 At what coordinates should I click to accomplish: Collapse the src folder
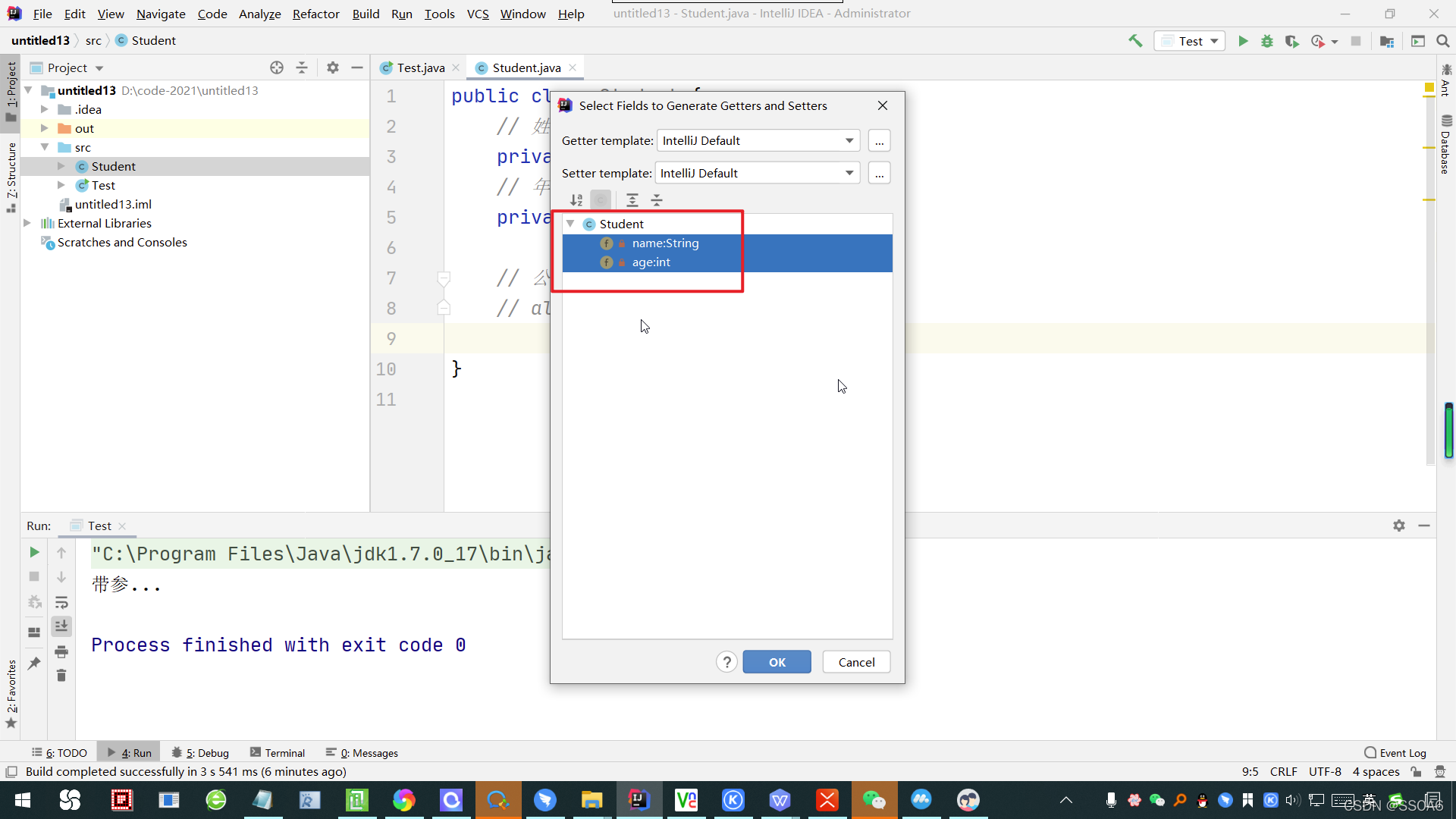45,147
